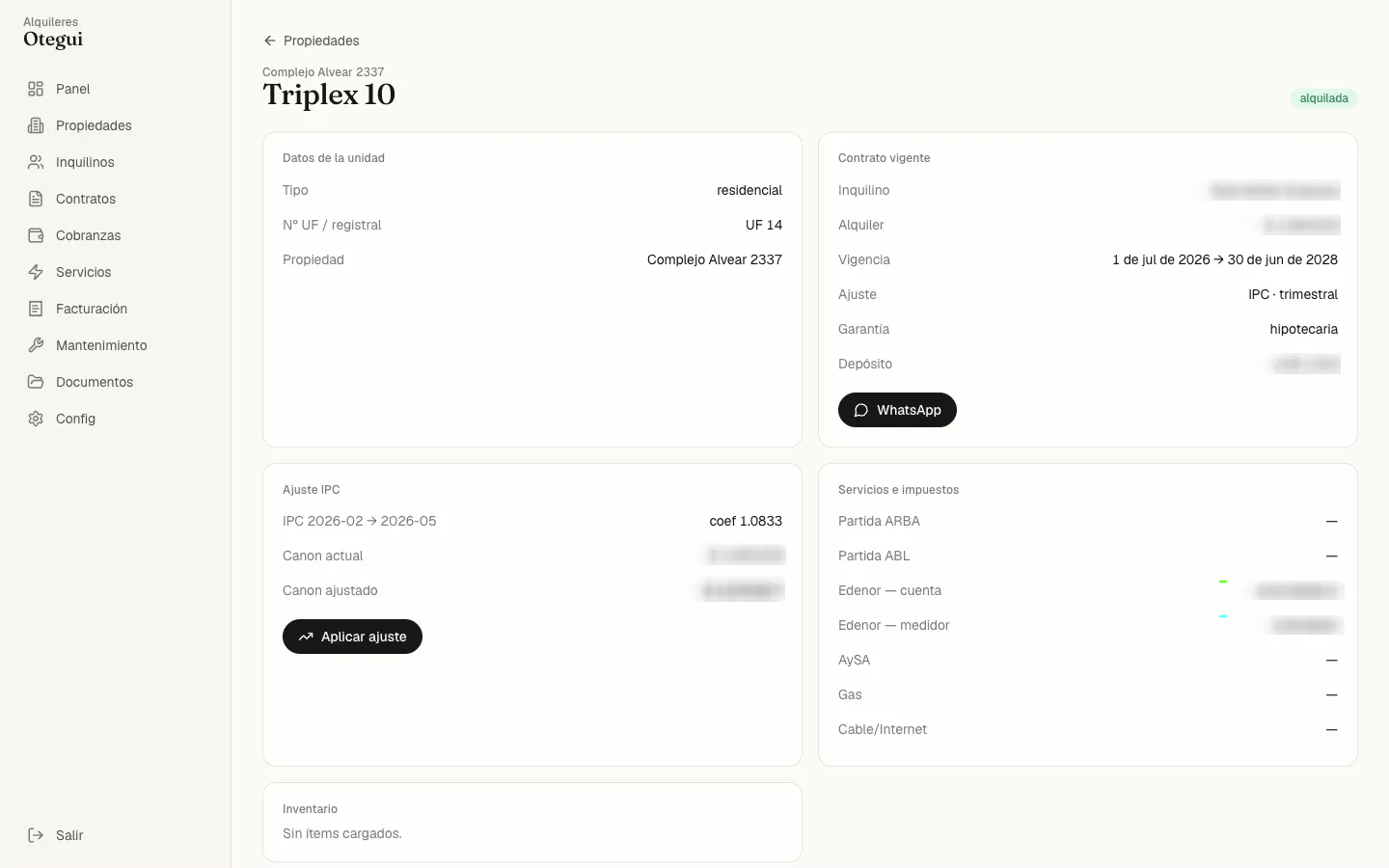Click the Partida ABL row label

874,556
